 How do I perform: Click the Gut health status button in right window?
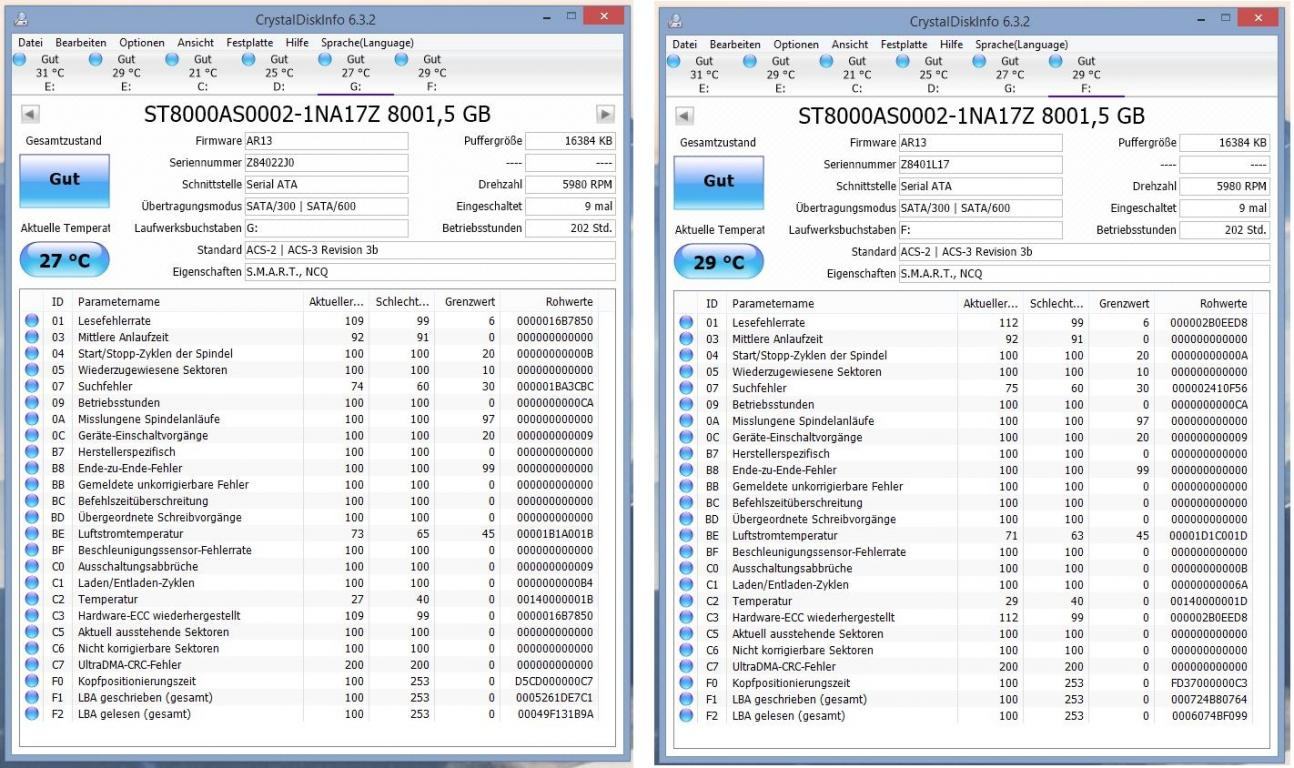pos(718,182)
